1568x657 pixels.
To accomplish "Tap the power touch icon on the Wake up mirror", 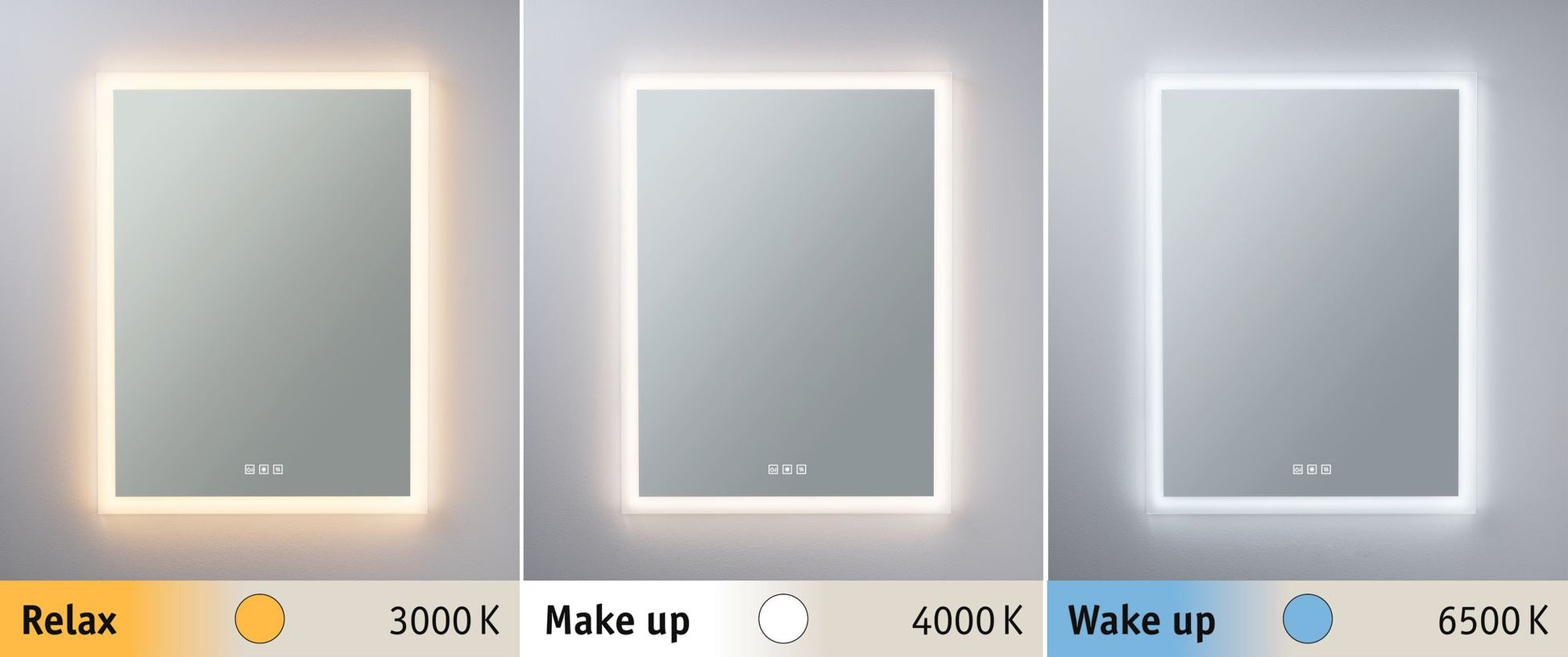I will tap(1298, 469).
